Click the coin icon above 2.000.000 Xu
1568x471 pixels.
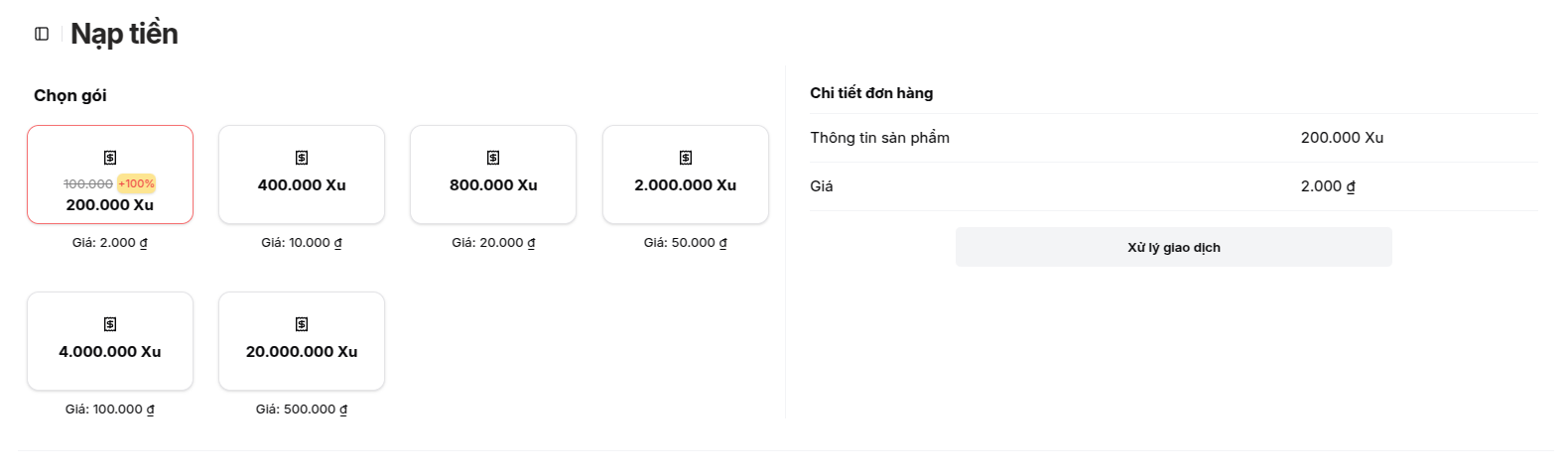click(x=686, y=158)
